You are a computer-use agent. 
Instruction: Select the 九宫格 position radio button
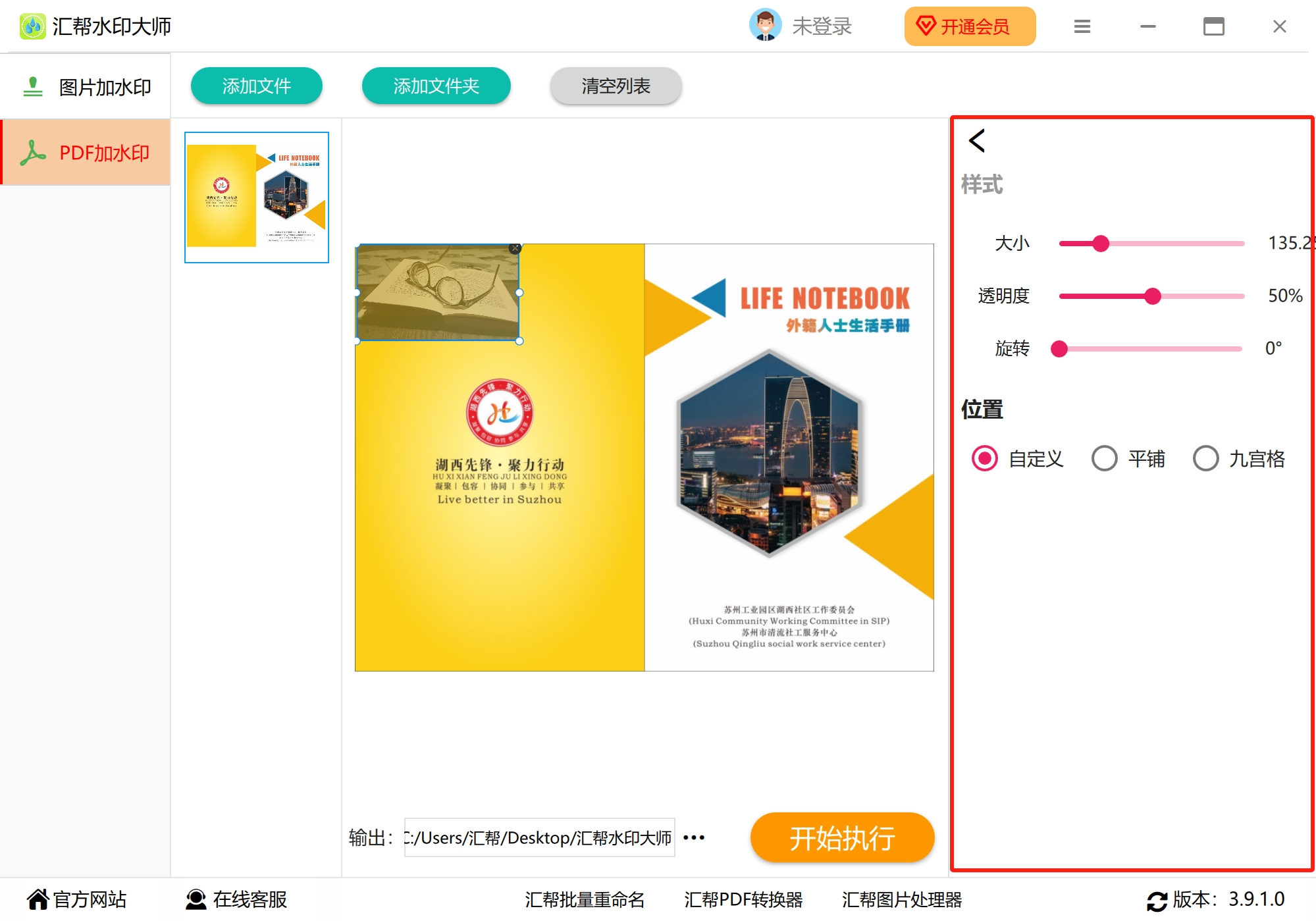pyautogui.click(x=1206, y=458)
